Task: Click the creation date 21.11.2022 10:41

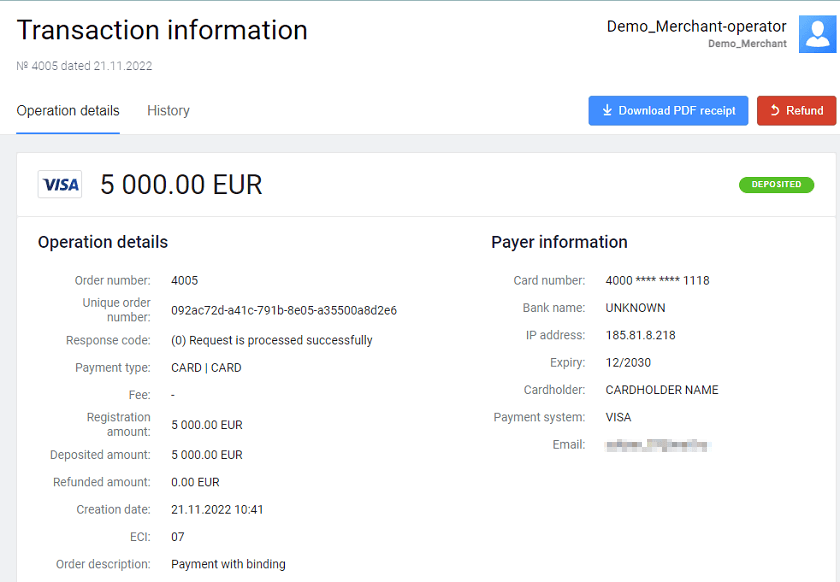Action: [x=217, y=510]
